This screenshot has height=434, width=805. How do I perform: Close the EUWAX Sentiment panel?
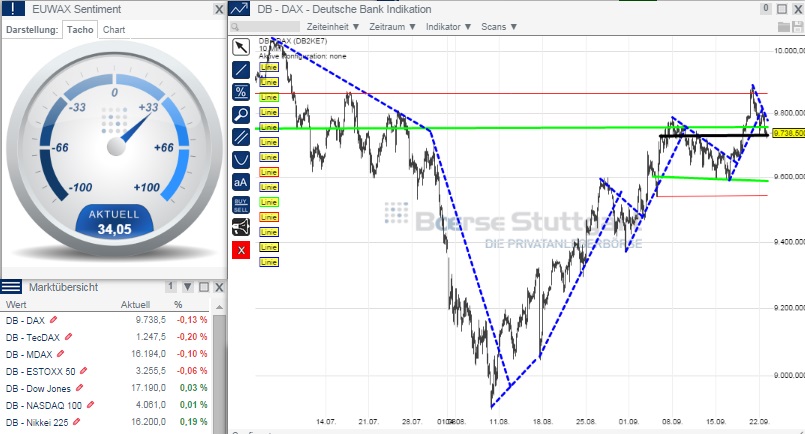(219, 9)
